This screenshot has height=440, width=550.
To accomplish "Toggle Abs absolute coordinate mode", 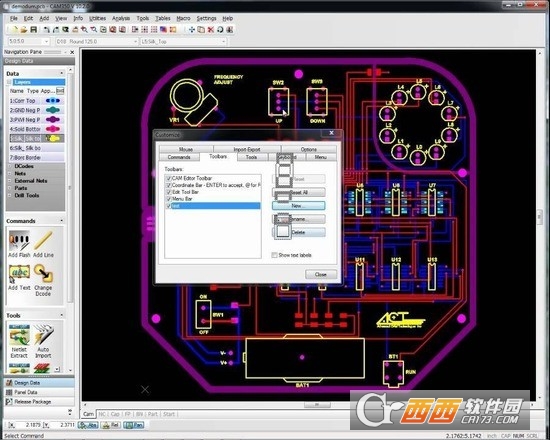I will click(88, 425).
